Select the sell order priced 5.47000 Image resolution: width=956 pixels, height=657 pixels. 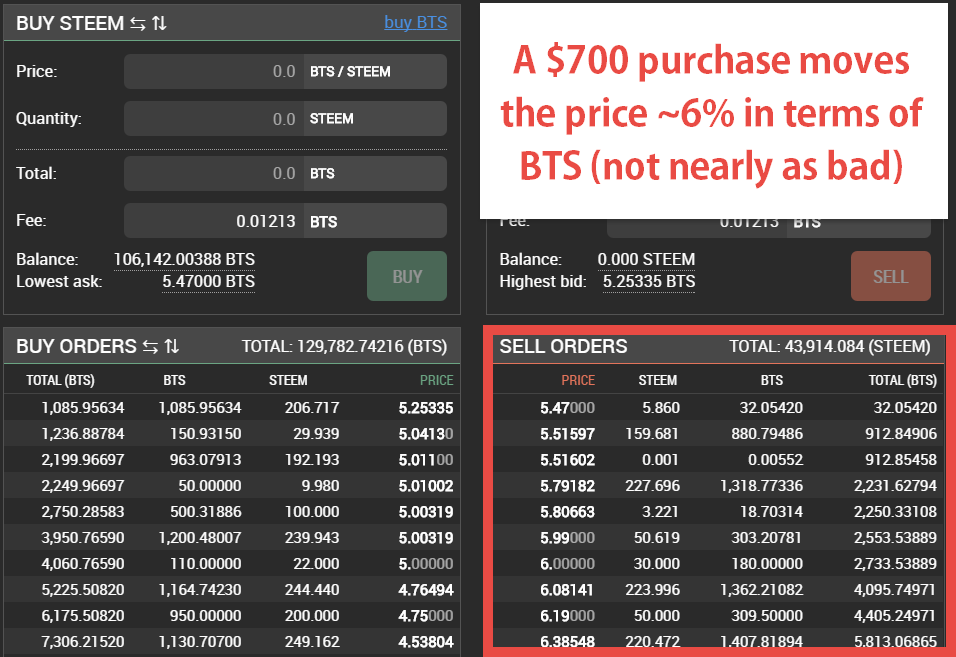pos(718,408)
